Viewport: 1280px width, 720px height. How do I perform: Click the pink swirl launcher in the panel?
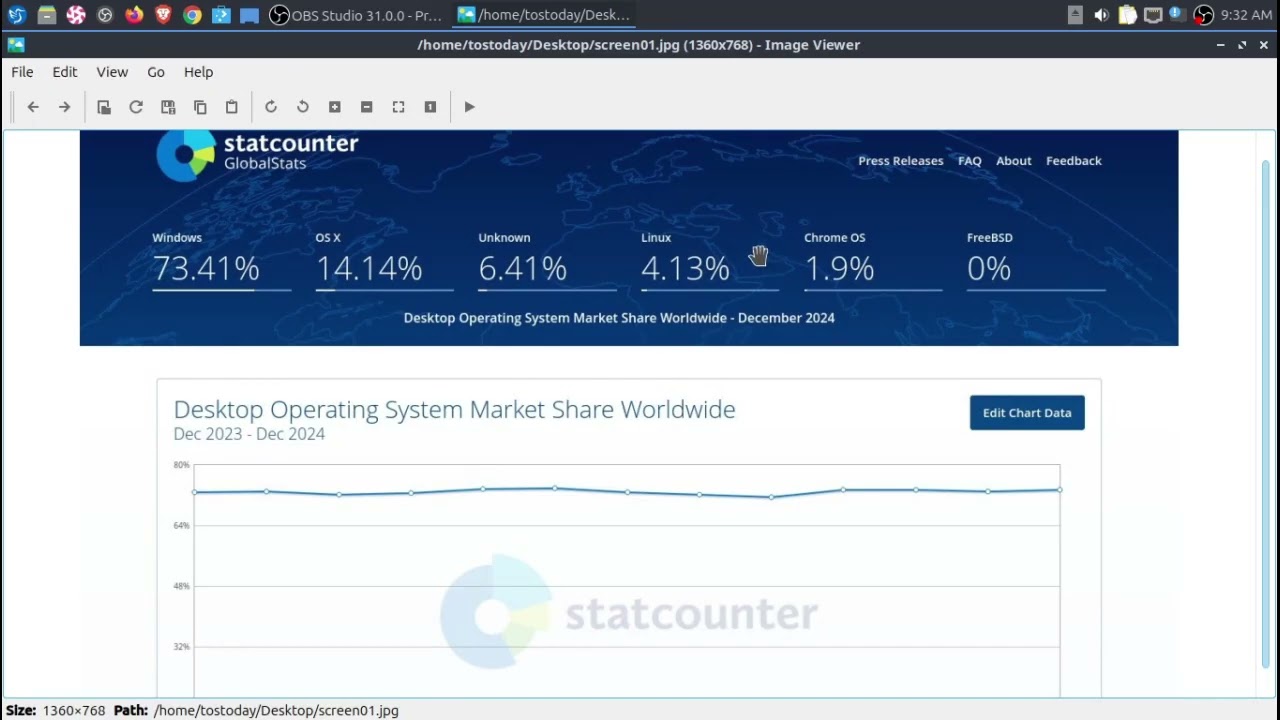75,15
